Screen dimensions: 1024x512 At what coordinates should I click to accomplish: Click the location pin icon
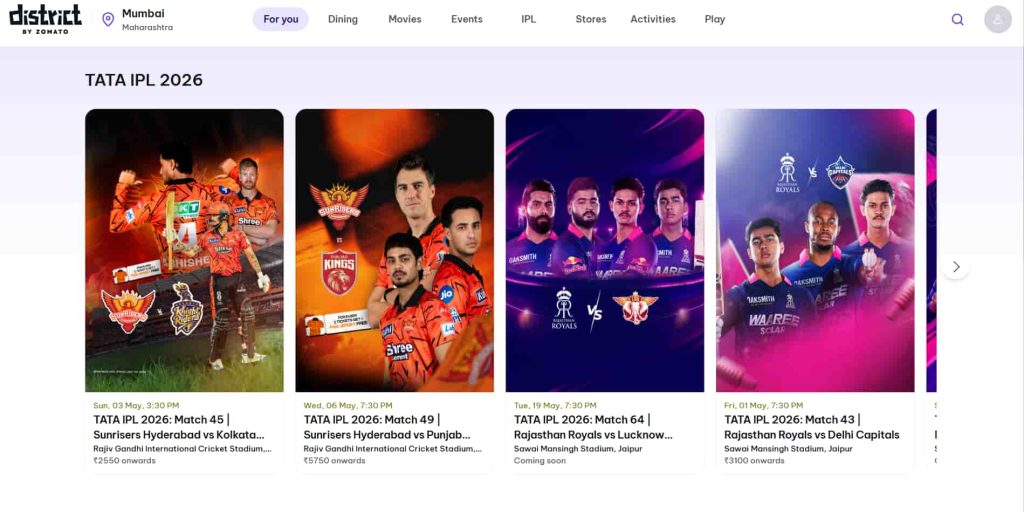[x=108, y=19]
